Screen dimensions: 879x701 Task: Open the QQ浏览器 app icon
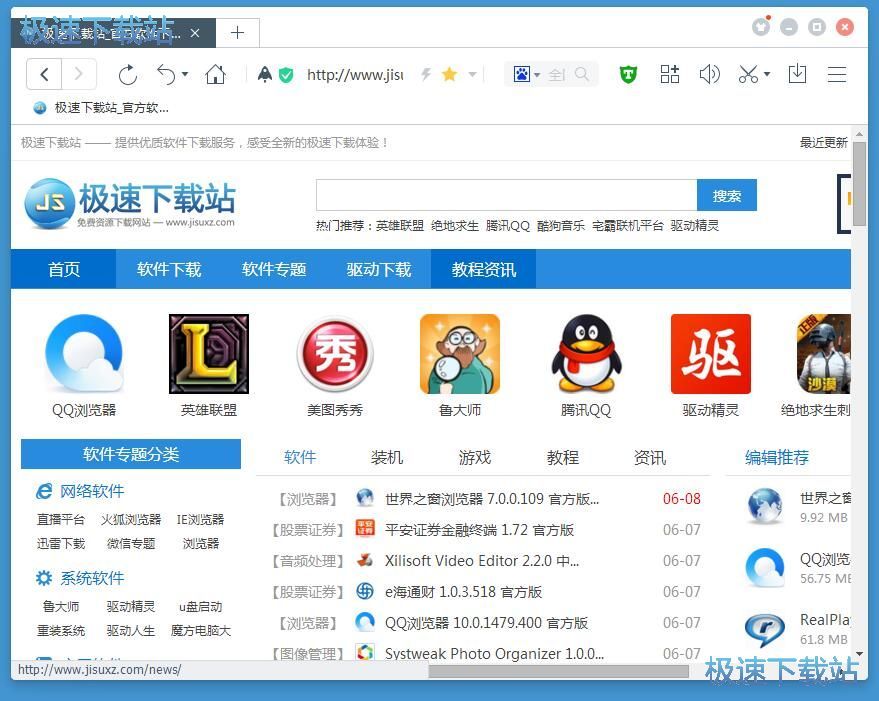pyautogui.click(x=84, y=353)
